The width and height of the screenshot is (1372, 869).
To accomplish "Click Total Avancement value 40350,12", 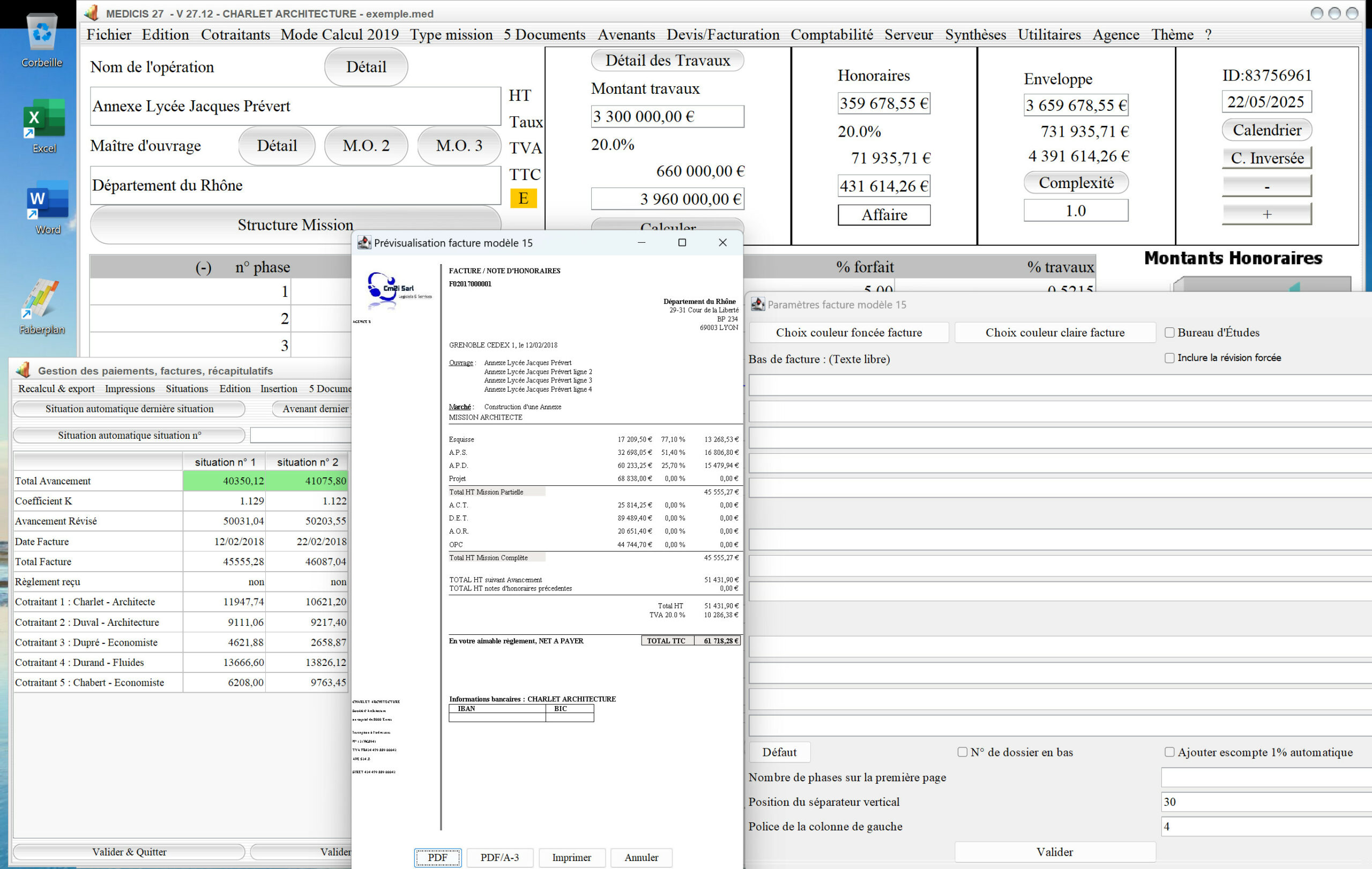I will 225,481.
